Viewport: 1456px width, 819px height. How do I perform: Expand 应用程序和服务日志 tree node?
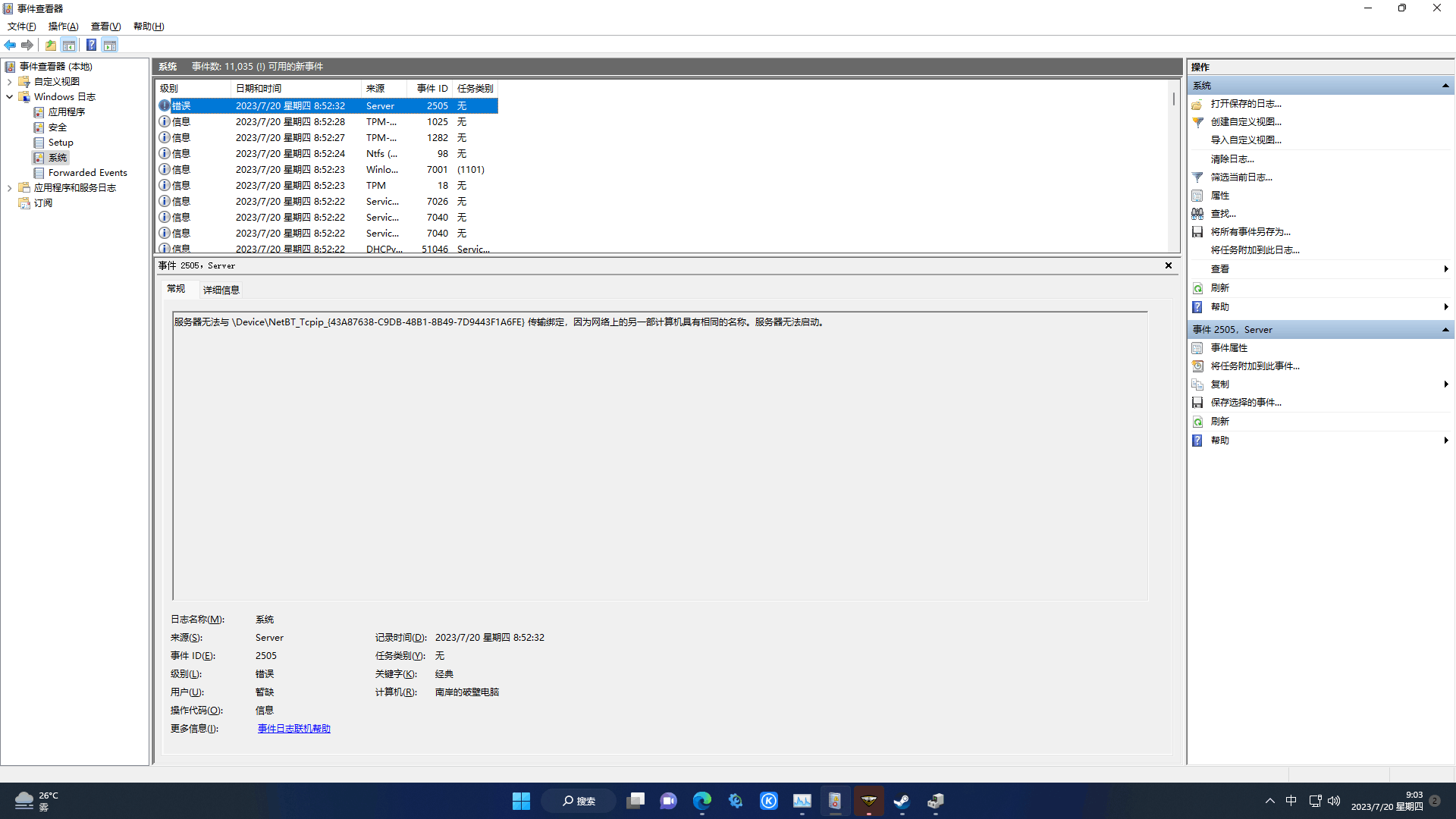click(x=9, y=188)
